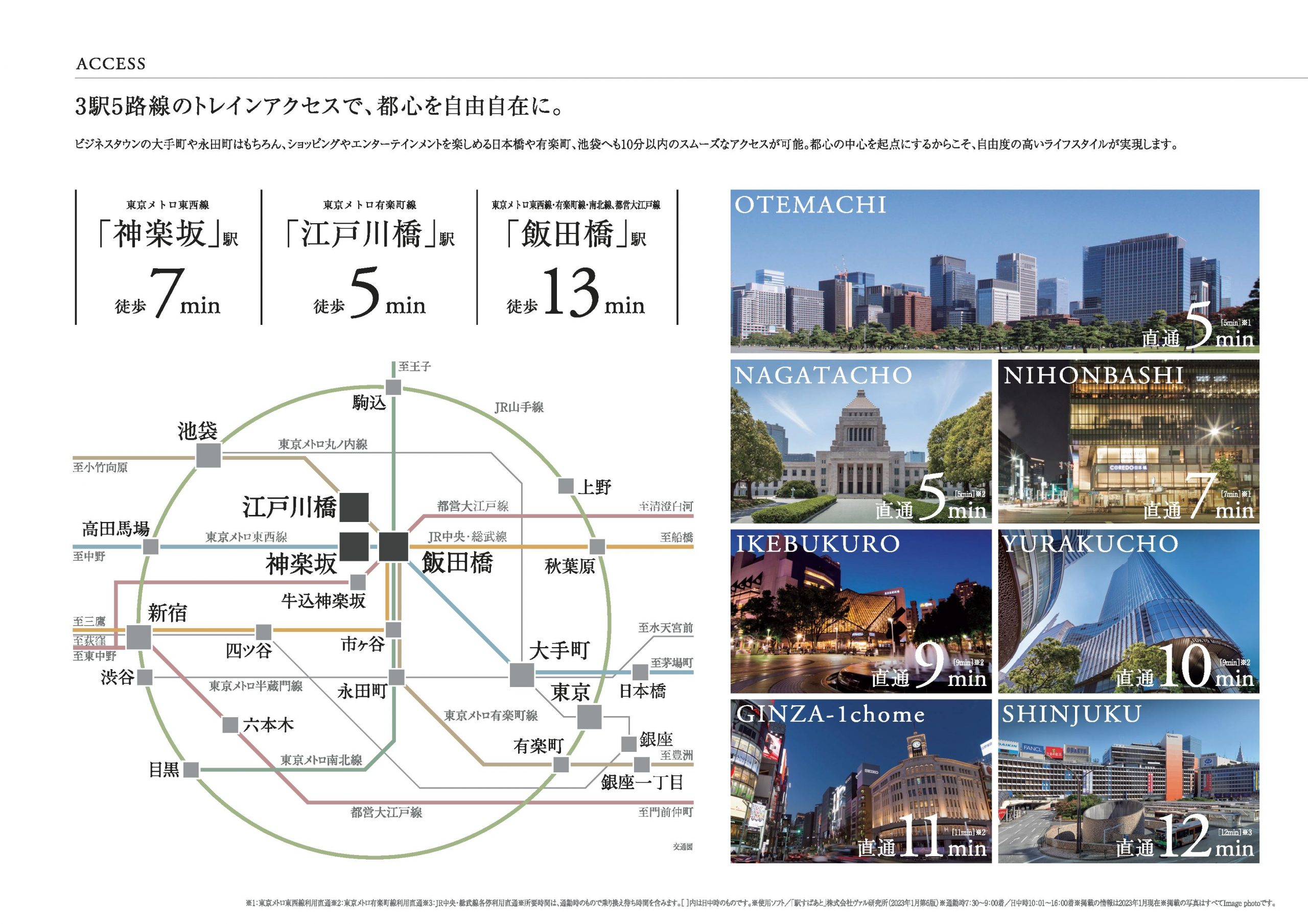
Task: Click the JR中央・総武線 label
Action: tap(467, 536)
